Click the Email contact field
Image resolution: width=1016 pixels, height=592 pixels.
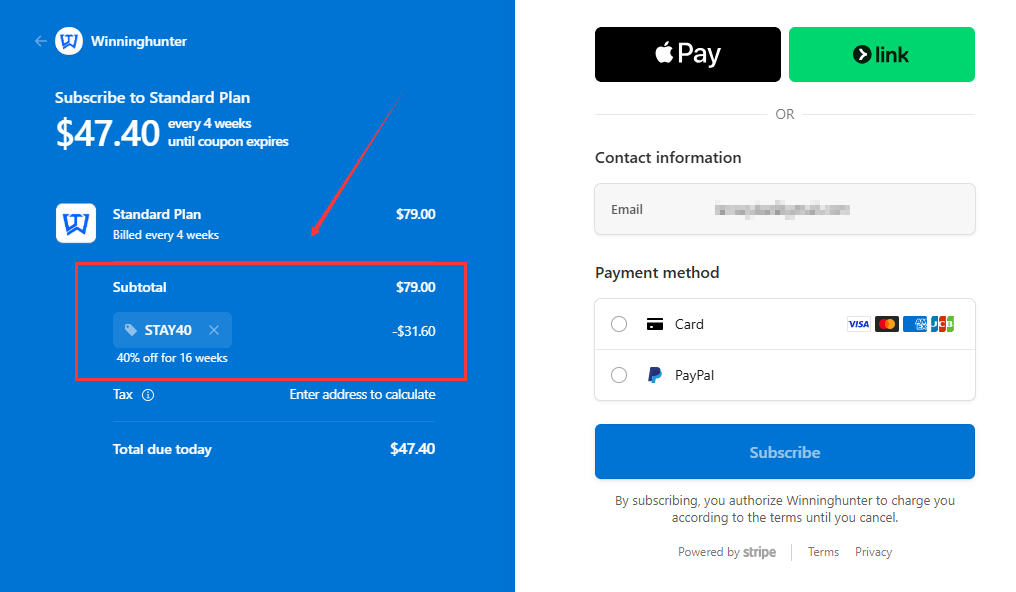(785, 209)
